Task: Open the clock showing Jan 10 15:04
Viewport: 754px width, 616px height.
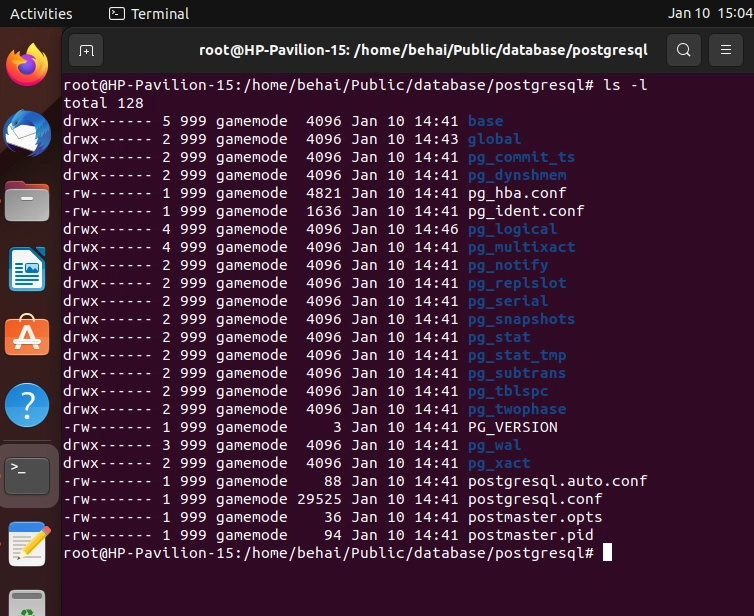Action: click(711, 13)
